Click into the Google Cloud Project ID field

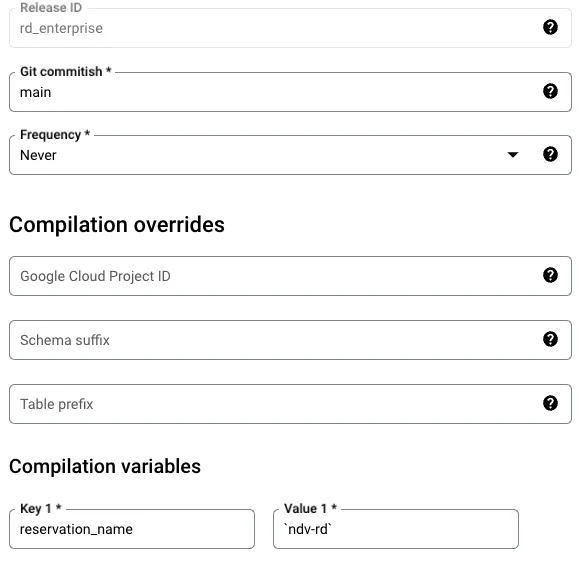pos(290,276)
